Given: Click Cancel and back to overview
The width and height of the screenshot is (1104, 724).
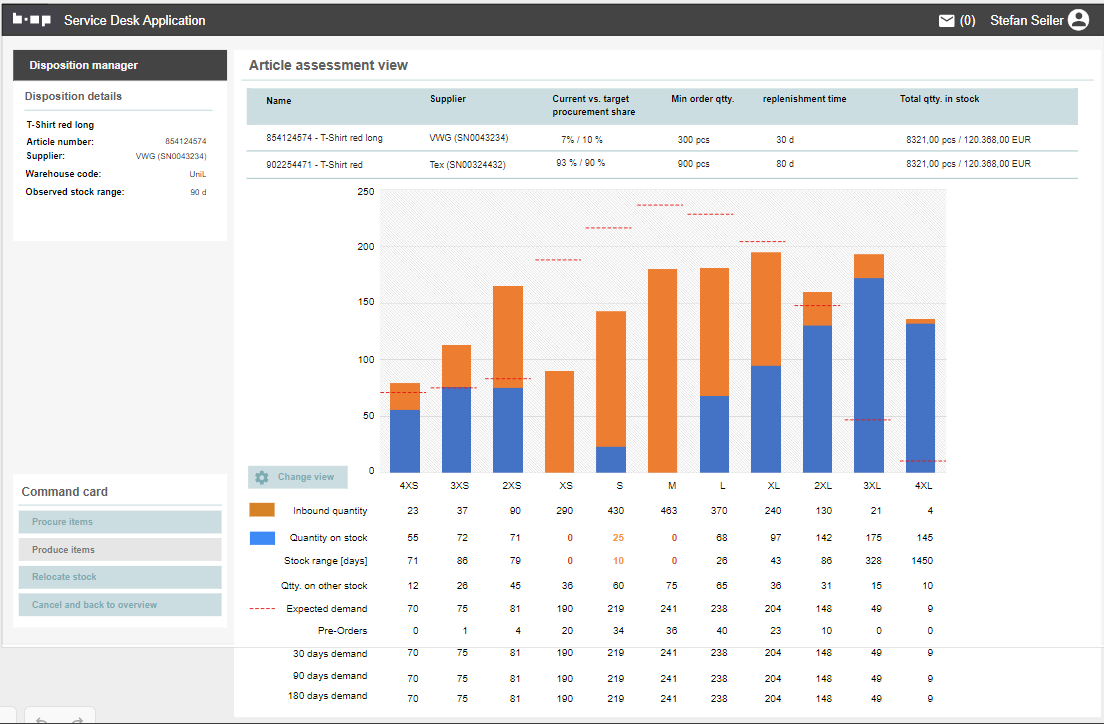Looking at the screenshot, I should tap(120, 605).
